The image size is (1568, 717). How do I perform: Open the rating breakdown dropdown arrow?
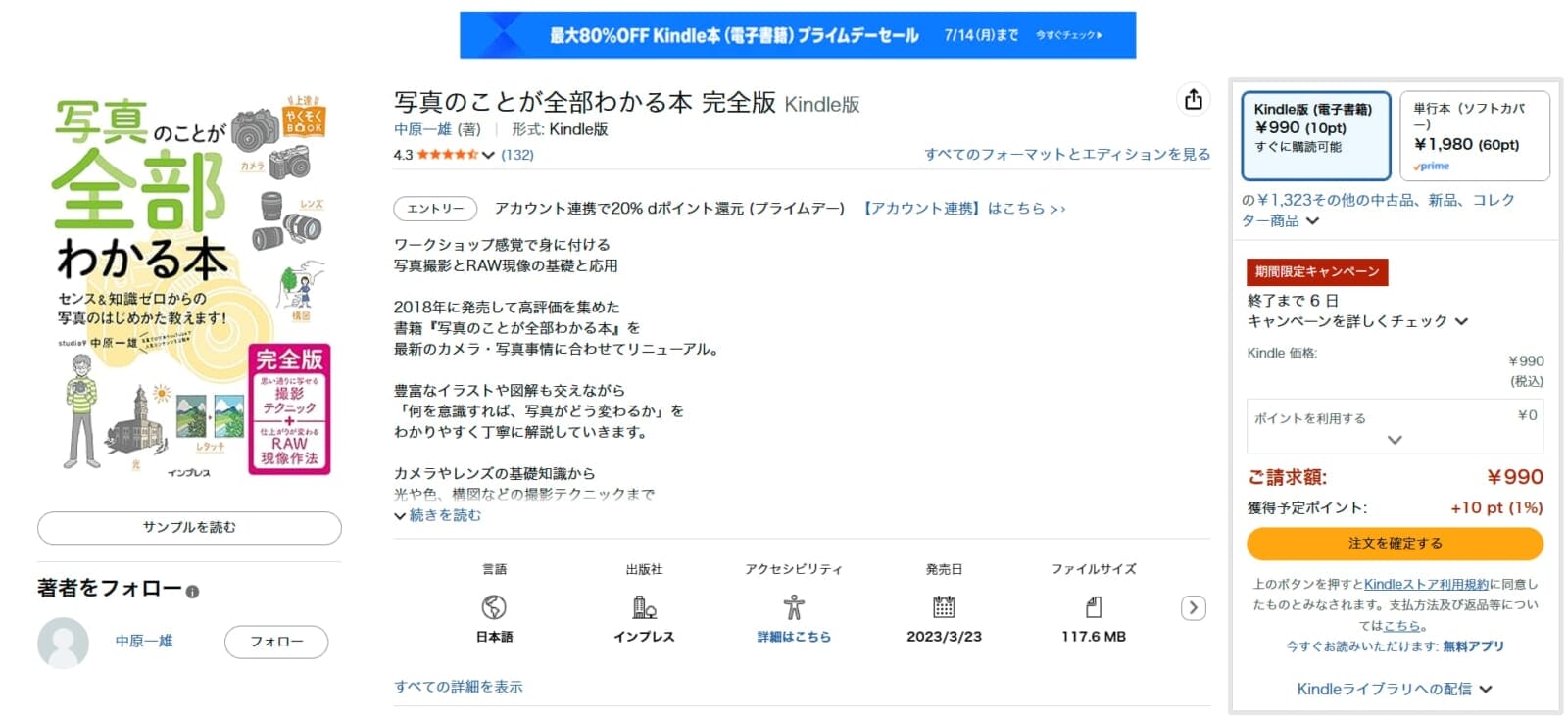point(488,155)
